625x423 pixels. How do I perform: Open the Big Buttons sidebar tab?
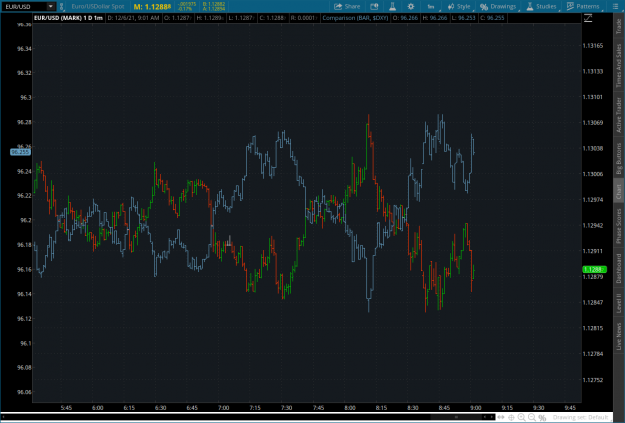[619, 159]
